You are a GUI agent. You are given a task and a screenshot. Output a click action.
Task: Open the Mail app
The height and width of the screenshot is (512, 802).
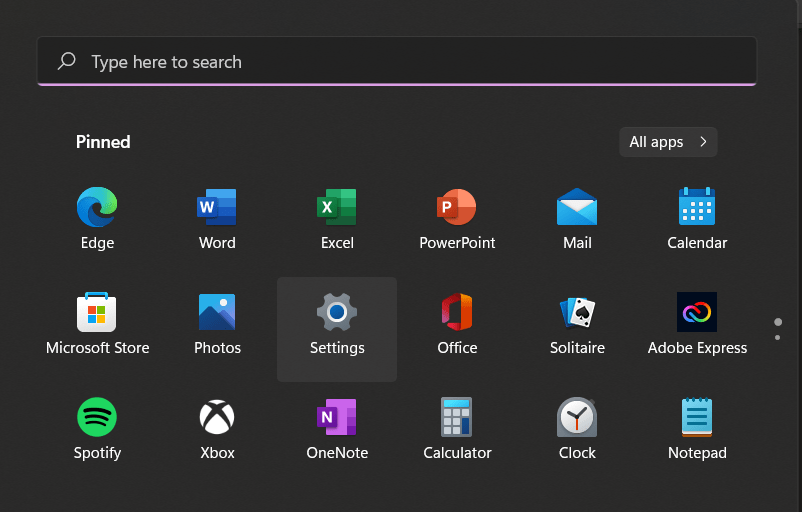coord(577,208)
